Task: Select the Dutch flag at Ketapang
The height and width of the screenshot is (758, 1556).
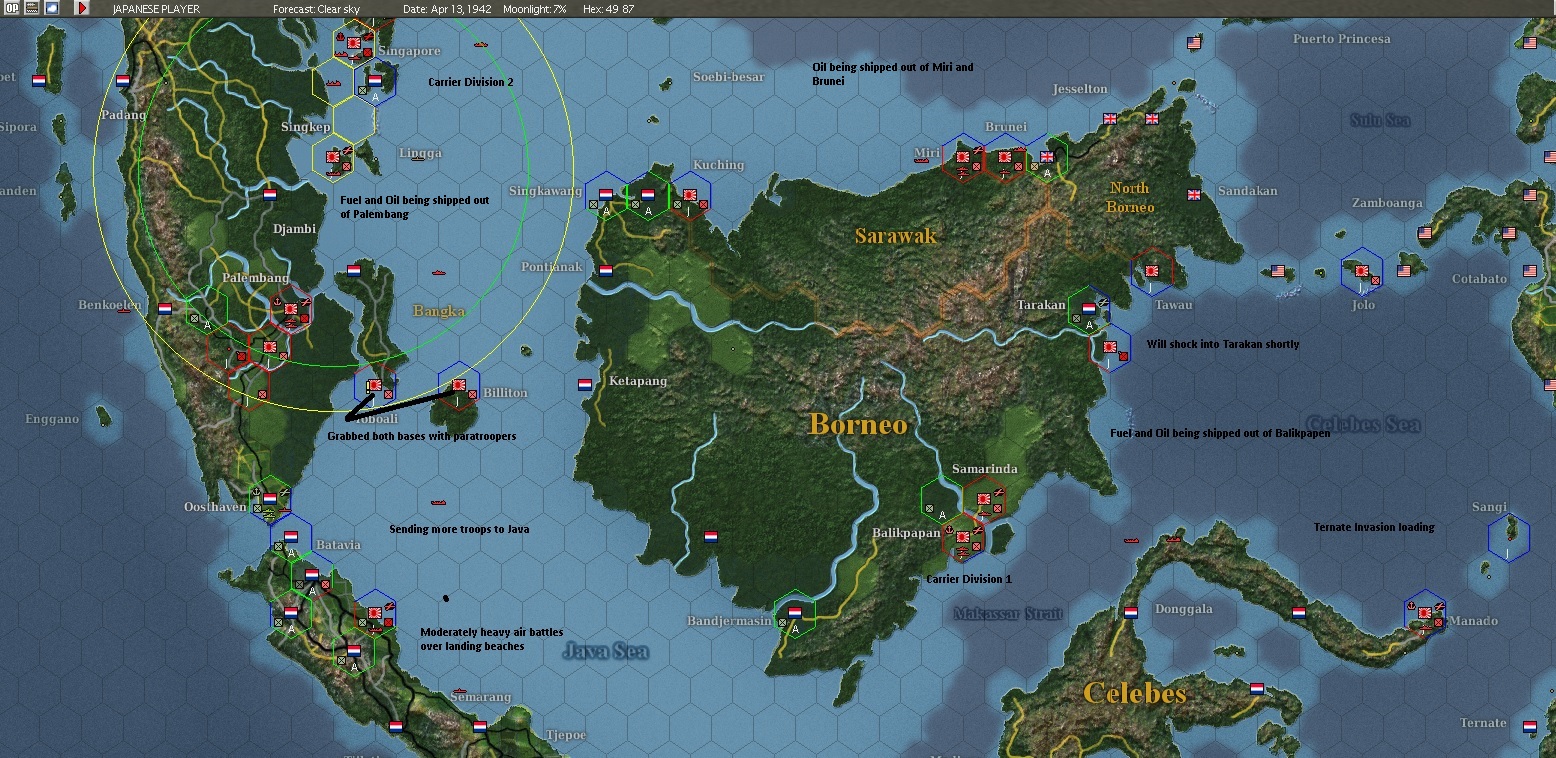Action: (585, 384)
